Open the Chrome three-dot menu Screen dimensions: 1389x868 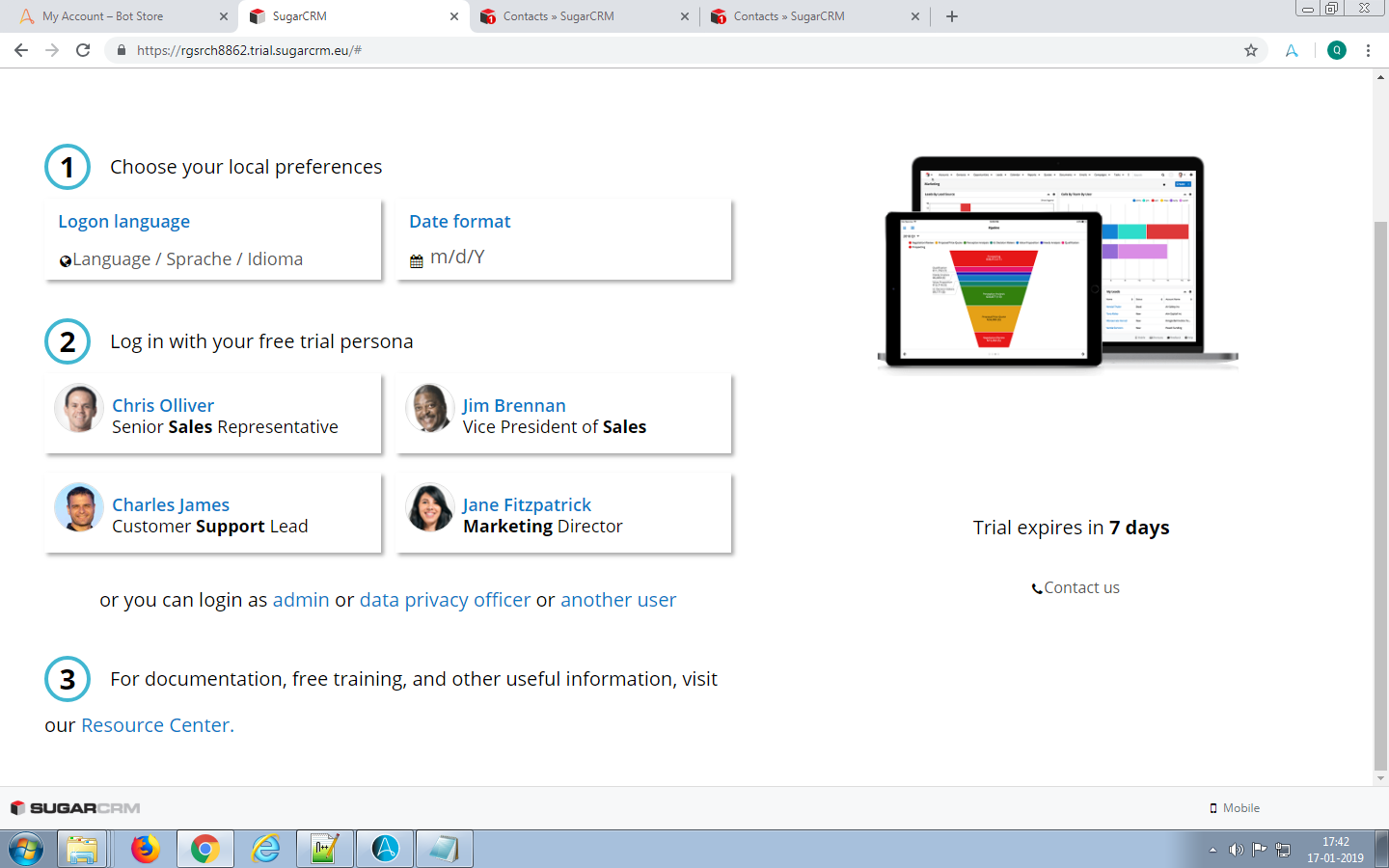(x=1368, y=50)
